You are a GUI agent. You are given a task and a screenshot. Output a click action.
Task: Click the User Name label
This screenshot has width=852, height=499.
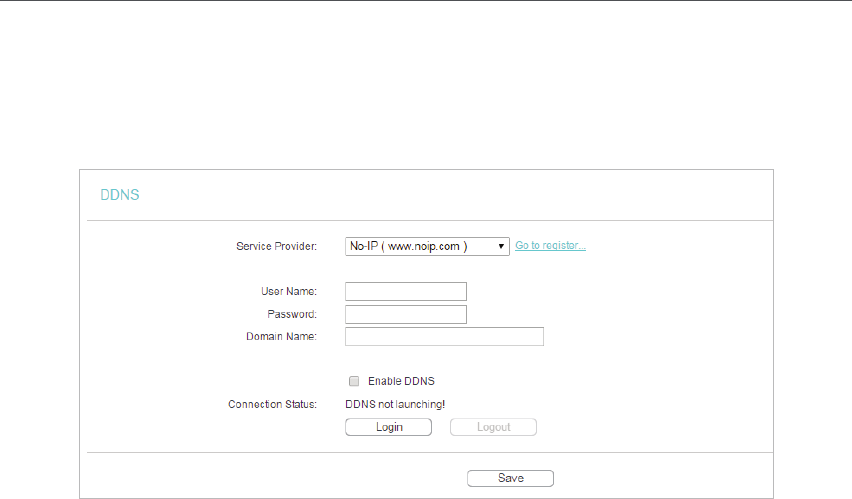pyautogui.click(x=289, y=291)
